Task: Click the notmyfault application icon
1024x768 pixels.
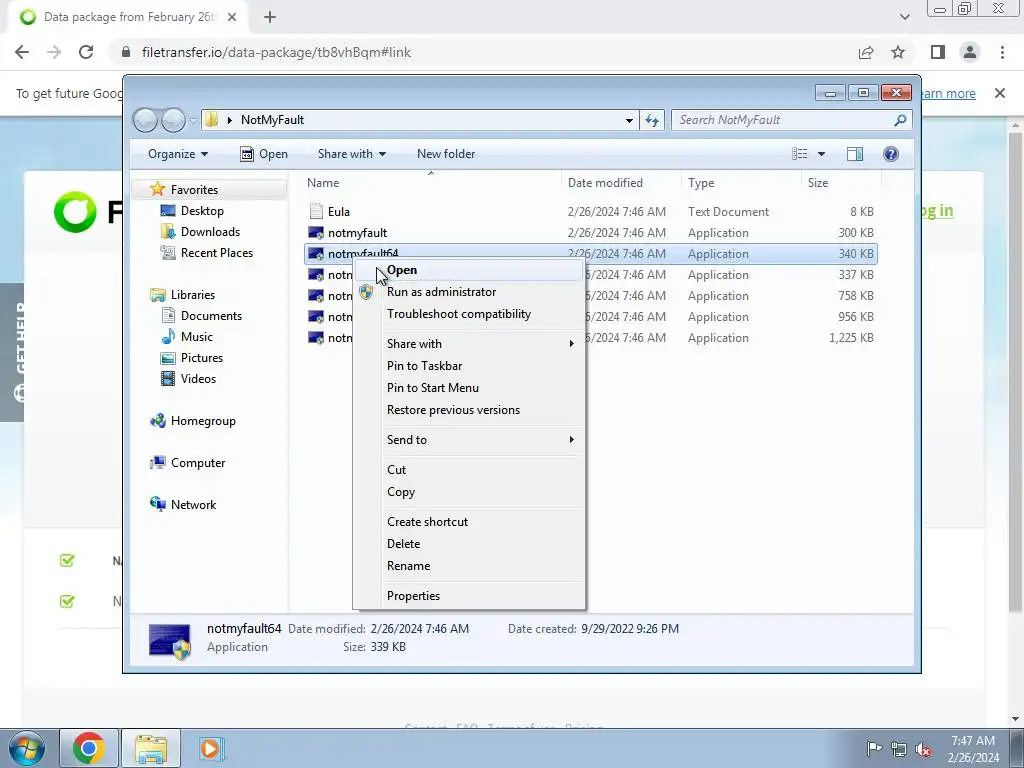Action: click(x=316, y=232)
